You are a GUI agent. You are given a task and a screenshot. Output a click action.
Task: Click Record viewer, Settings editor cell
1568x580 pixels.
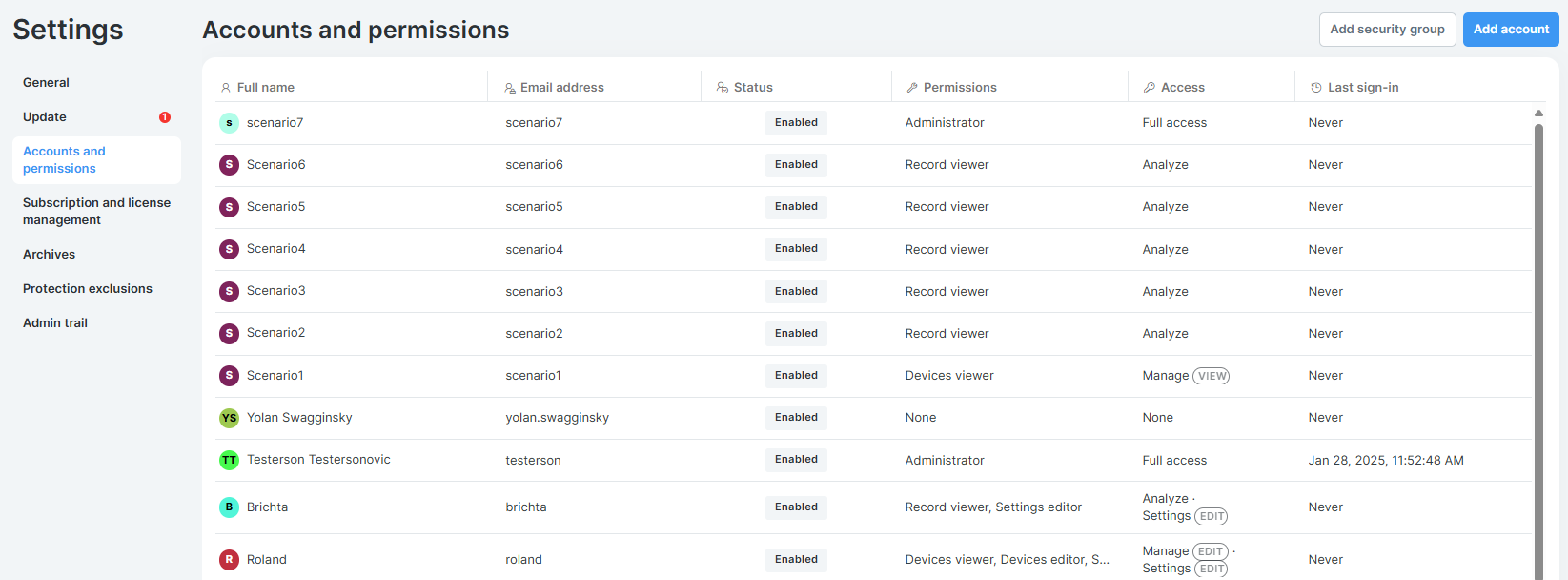tap(993, 507)
